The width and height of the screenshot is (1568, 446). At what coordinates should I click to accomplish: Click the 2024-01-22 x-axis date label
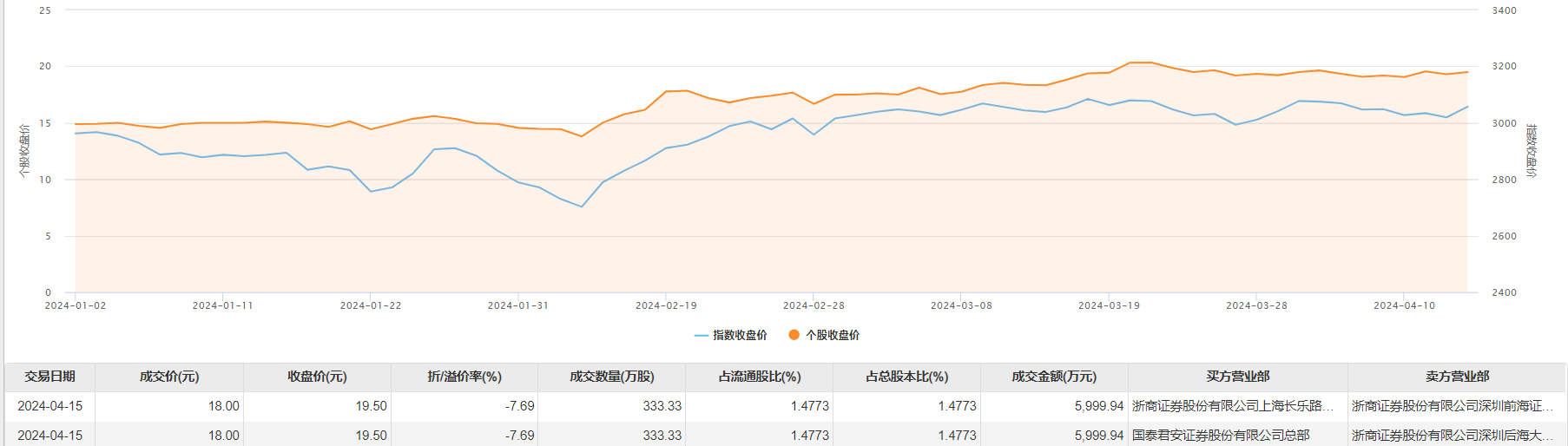coord(371,305)
